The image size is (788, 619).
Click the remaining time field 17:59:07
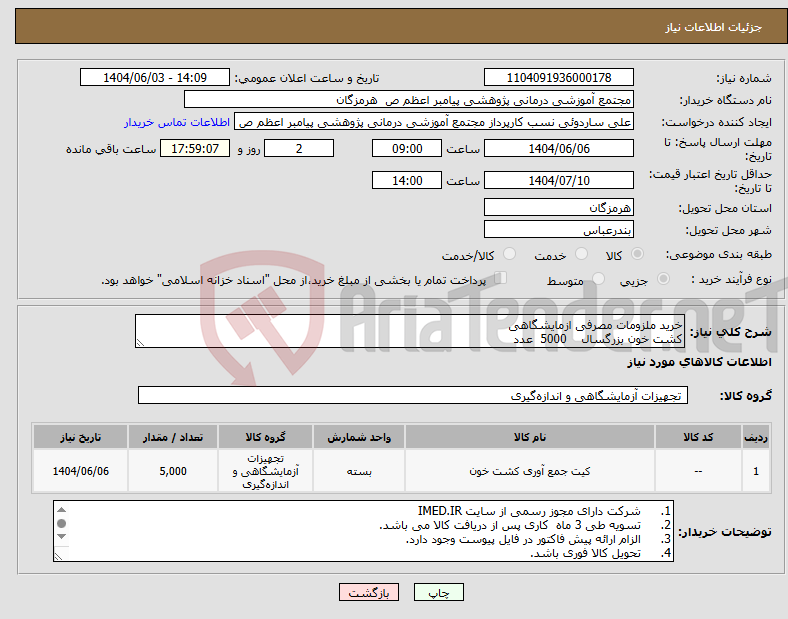(195, 148)
